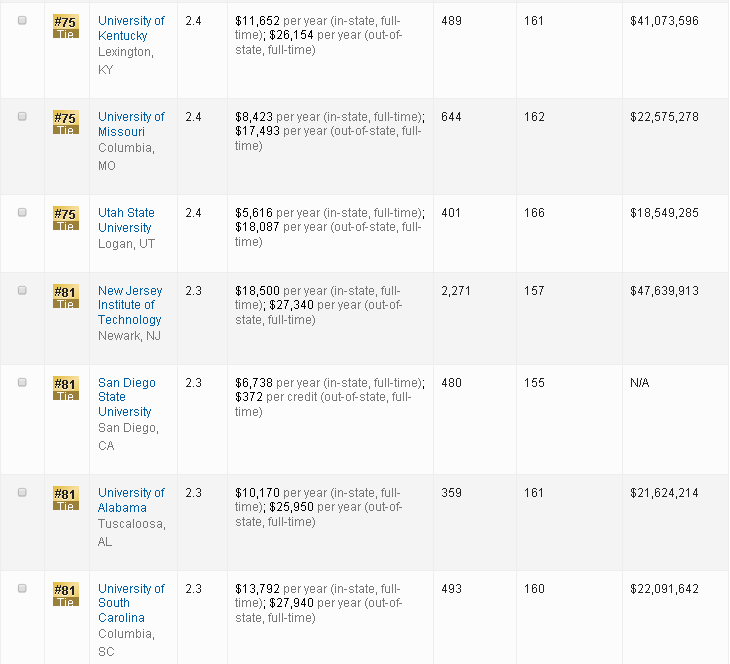Enable the University of Alabama checkbox
Image resolution: width=730 pixels, height=664 pixels.
click(22, 493)
